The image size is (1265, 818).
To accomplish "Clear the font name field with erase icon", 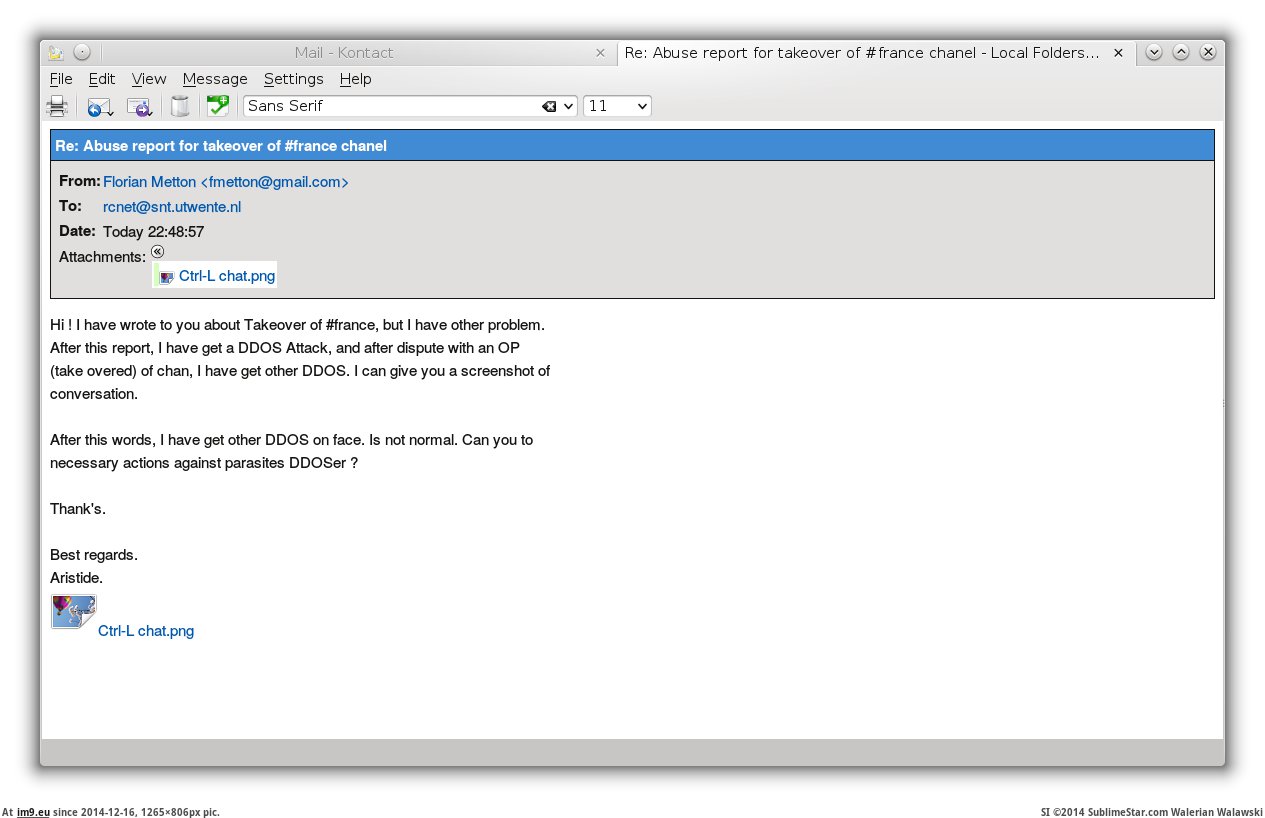I will click(549, 106).
